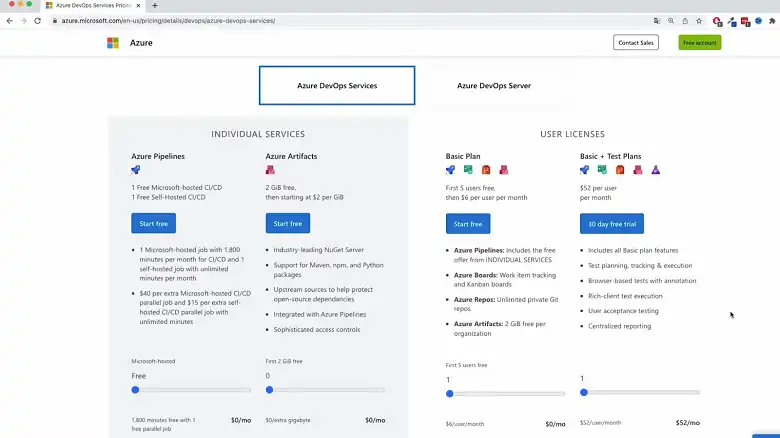The image size is (780, 438).
Task: Click the translate icon in address bar
Action: (657, 21)
